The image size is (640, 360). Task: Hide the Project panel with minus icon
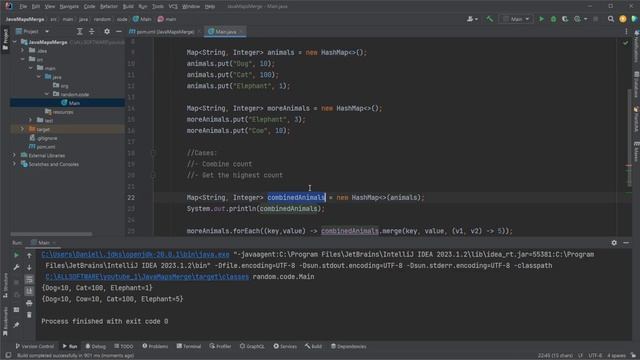(x=119, y=31)
